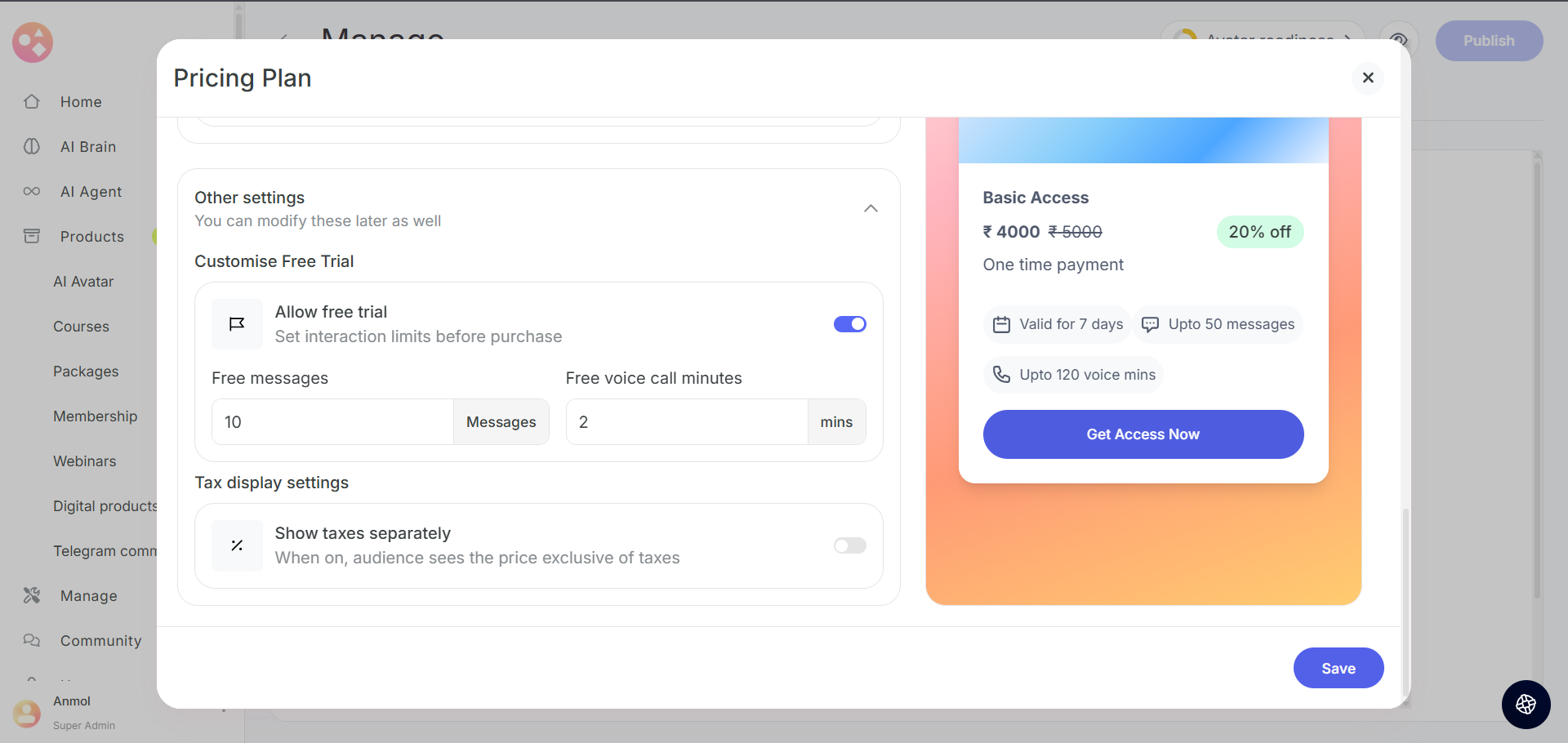Click the AI Agent infinity icon
Viewport: 1568px width, 743px height.
tap(32, 192)
